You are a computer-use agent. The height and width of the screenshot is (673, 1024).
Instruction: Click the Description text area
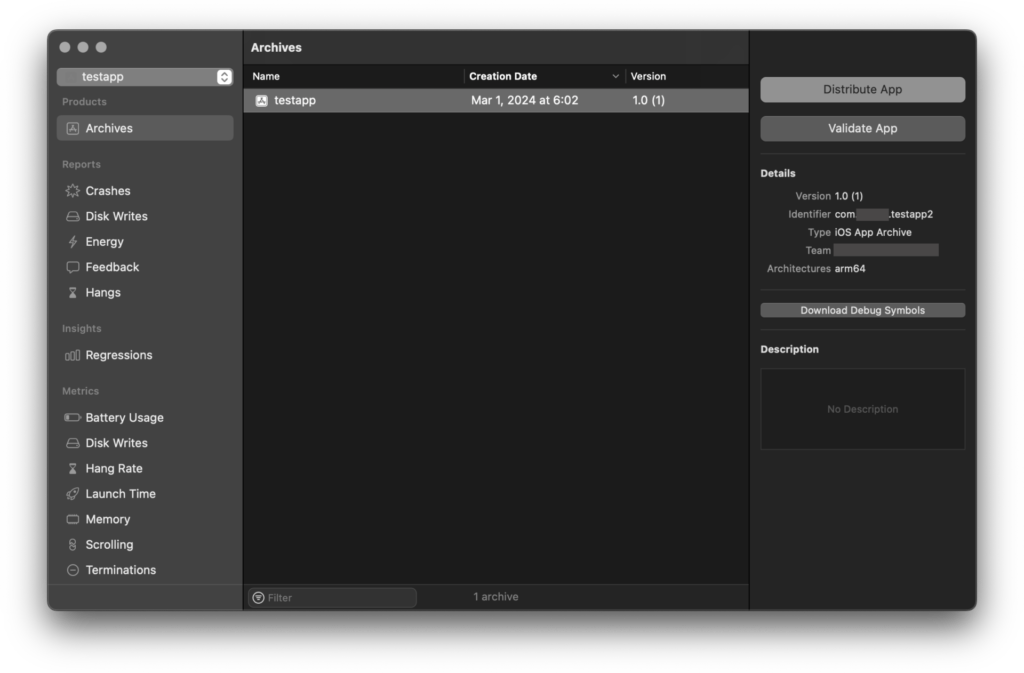pyautogui.click(x=862, y=409)
